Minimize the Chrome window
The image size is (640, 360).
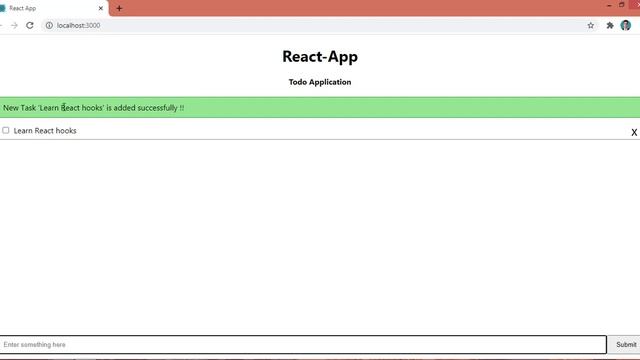tap(609, 5)
